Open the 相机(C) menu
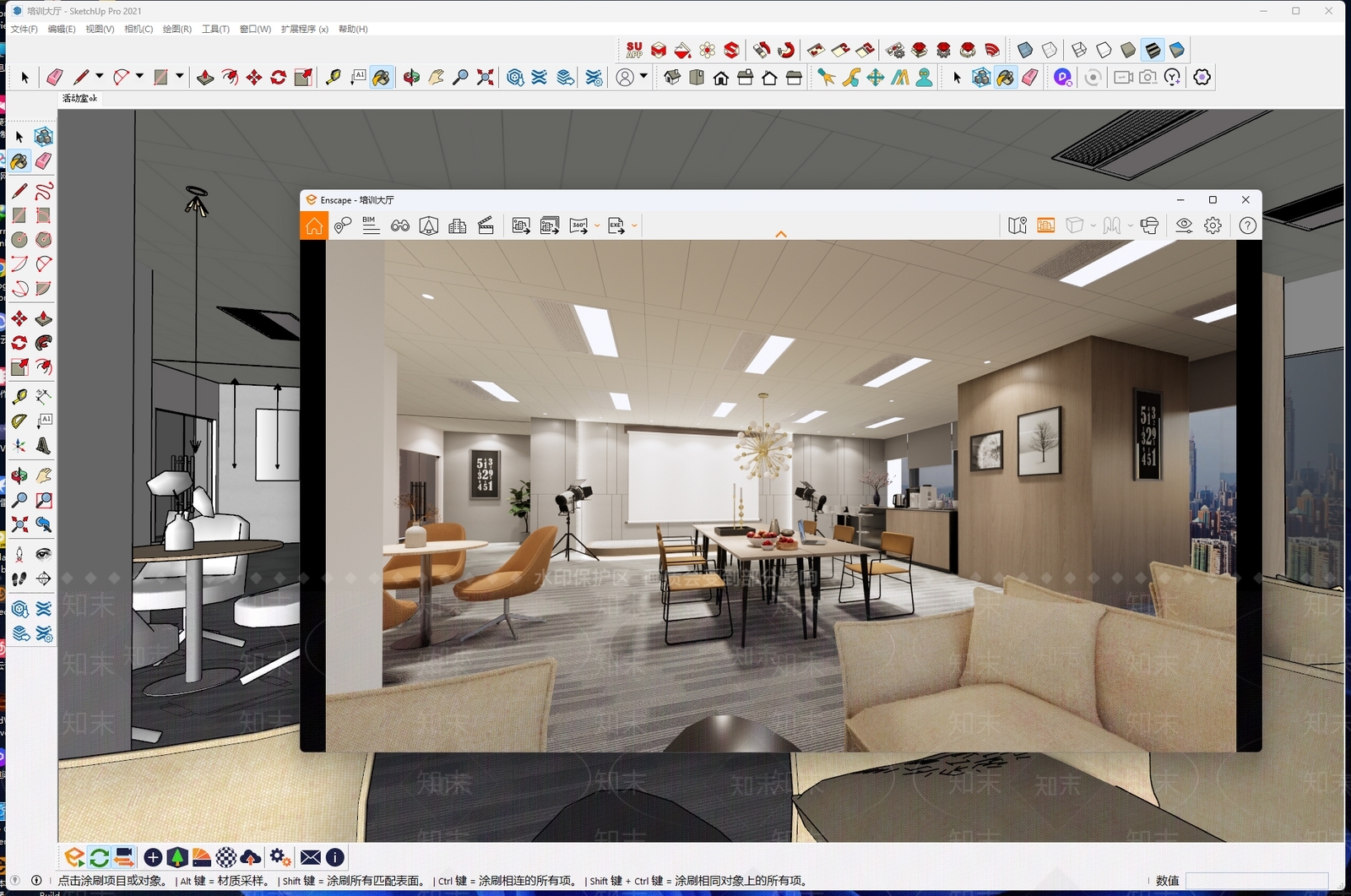The height and width of the screenshot is (896, 1351). [138, 29]
